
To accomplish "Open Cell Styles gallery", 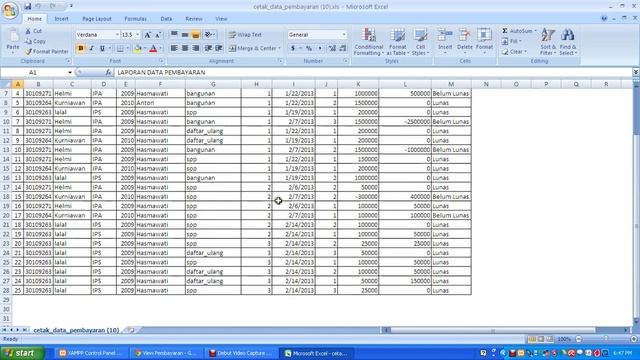I will pos(420,42).
